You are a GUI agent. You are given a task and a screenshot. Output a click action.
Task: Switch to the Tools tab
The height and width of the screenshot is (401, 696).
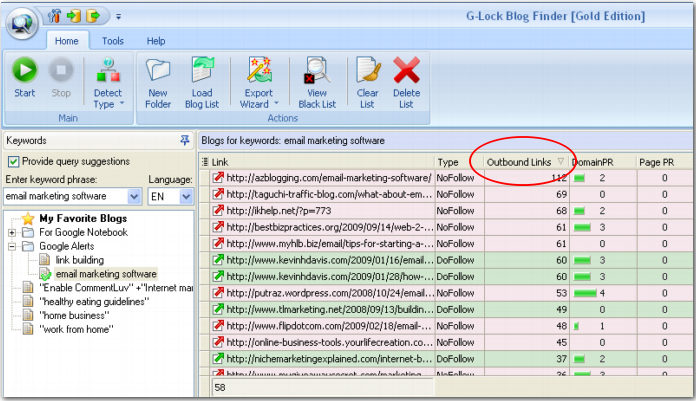(x=113, y=41)
